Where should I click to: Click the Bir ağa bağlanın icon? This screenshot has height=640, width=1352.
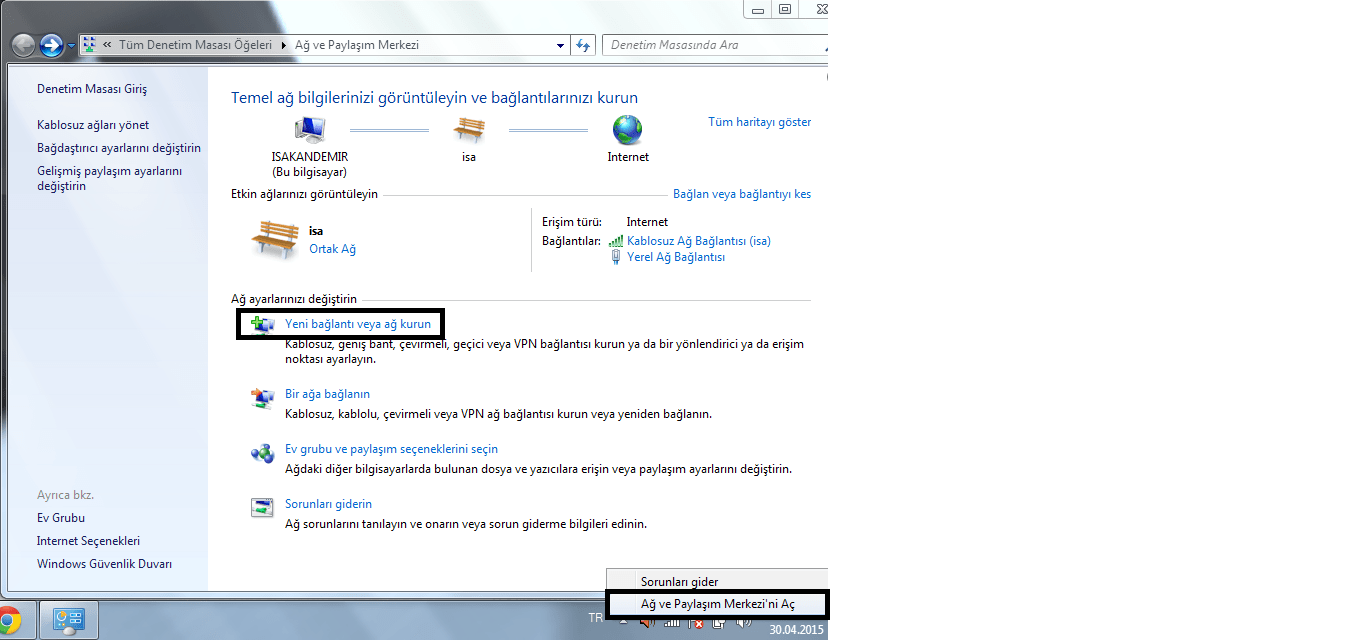pos(262,398)
